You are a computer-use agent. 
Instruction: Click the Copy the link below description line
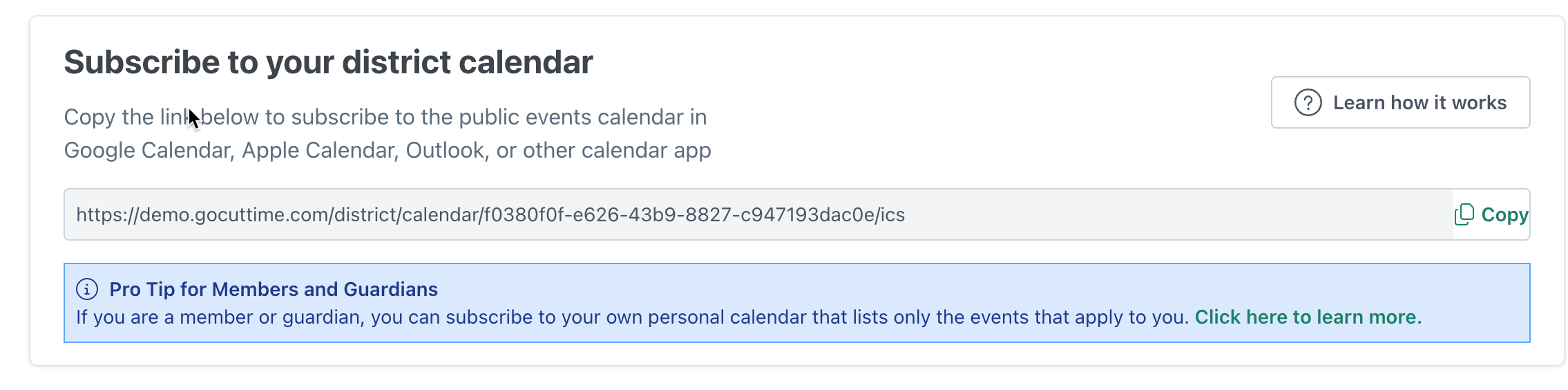click(385, 117)
